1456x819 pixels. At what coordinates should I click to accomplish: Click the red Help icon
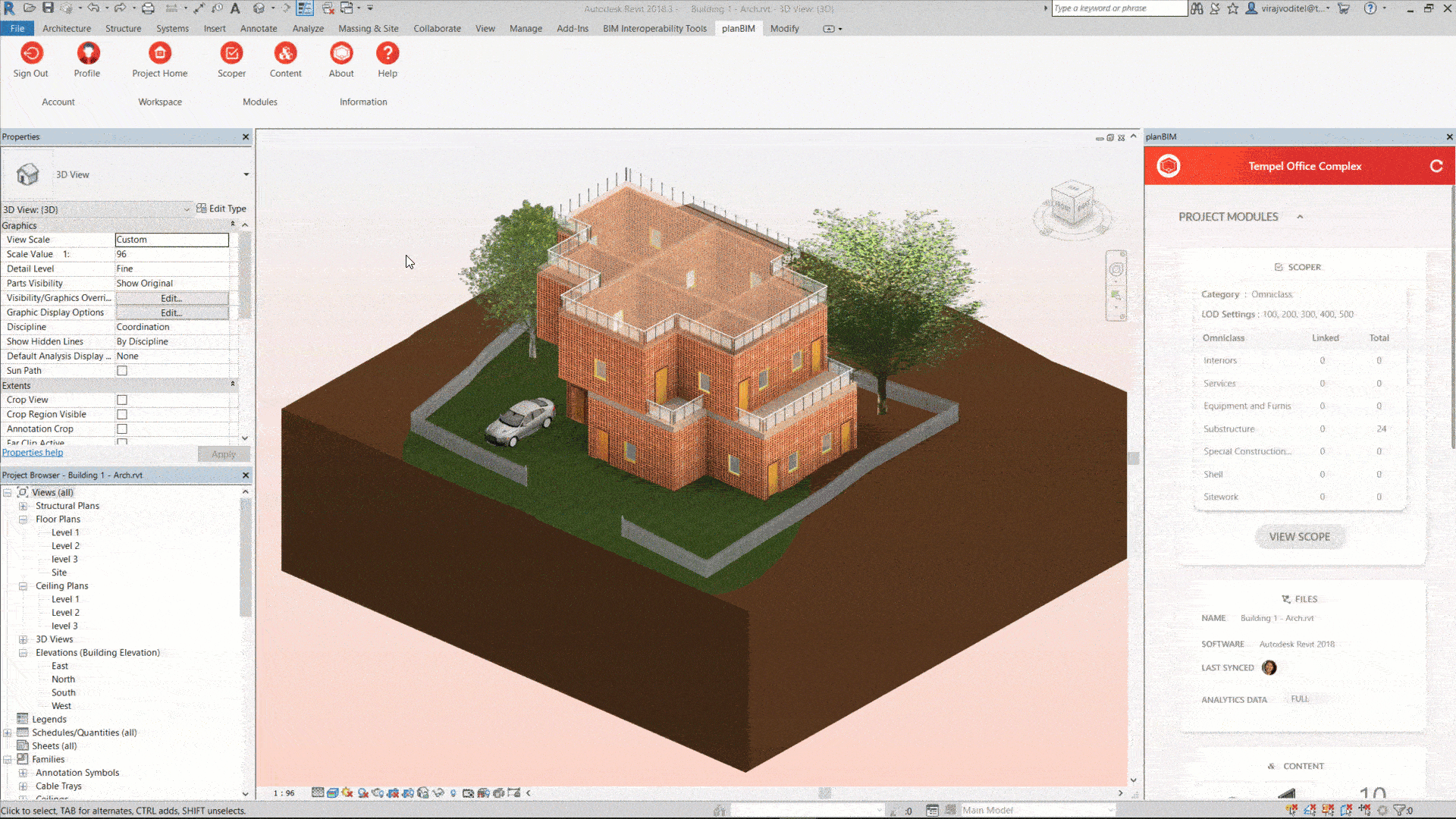click(388, 54)
